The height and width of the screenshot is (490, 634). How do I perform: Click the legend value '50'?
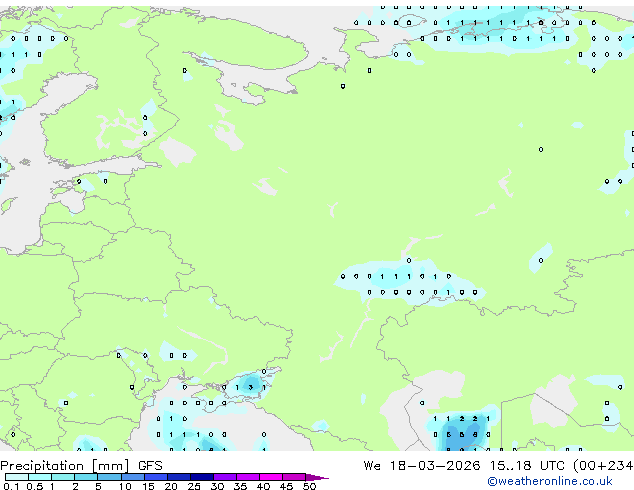(x=309, y=486)
